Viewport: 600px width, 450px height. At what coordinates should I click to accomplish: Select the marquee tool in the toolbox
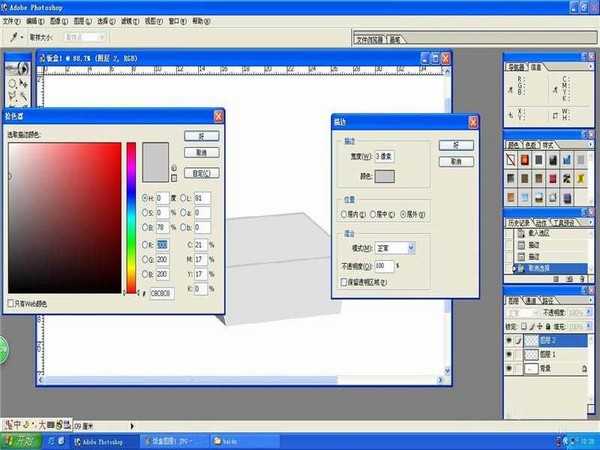(12, 83)
